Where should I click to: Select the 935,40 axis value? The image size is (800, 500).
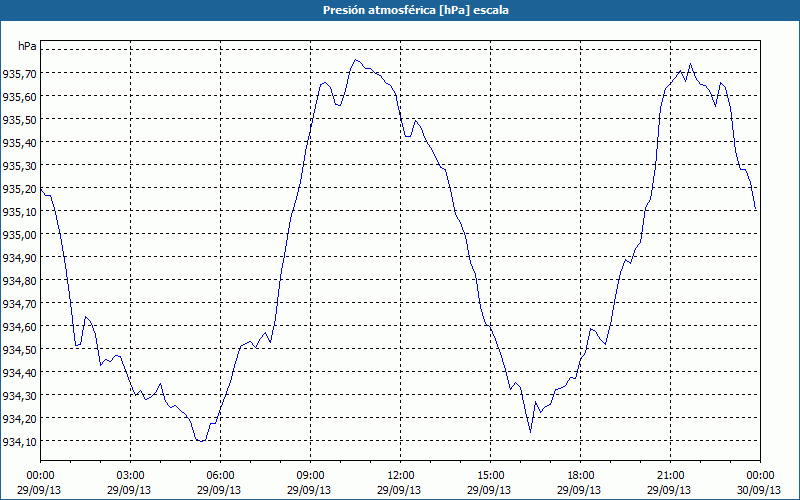click(x=19, y=143)
